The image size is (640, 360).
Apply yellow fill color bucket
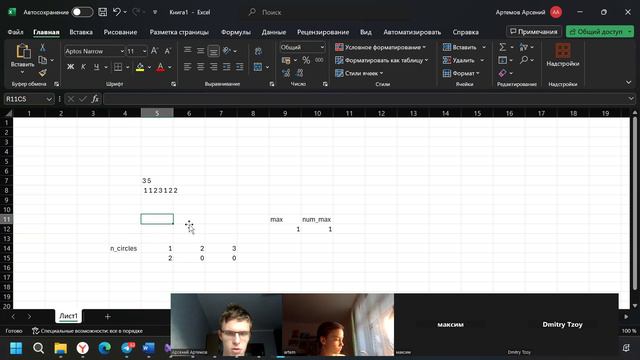click(x=140, y=67)
